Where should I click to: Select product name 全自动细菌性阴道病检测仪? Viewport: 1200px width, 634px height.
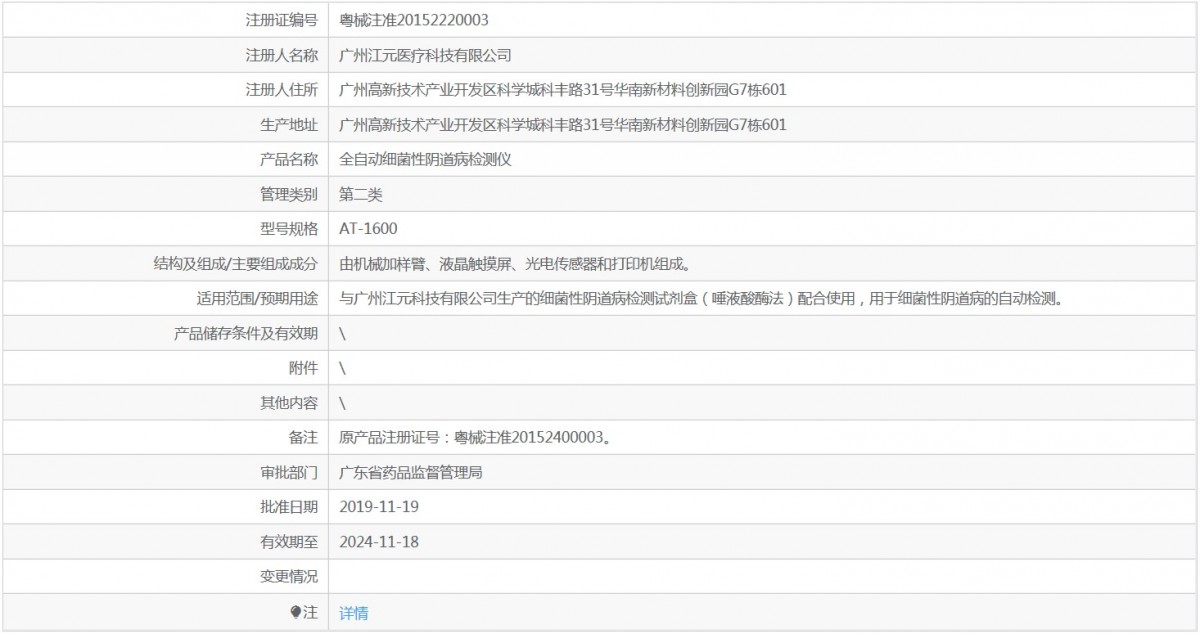click(426, 159)
